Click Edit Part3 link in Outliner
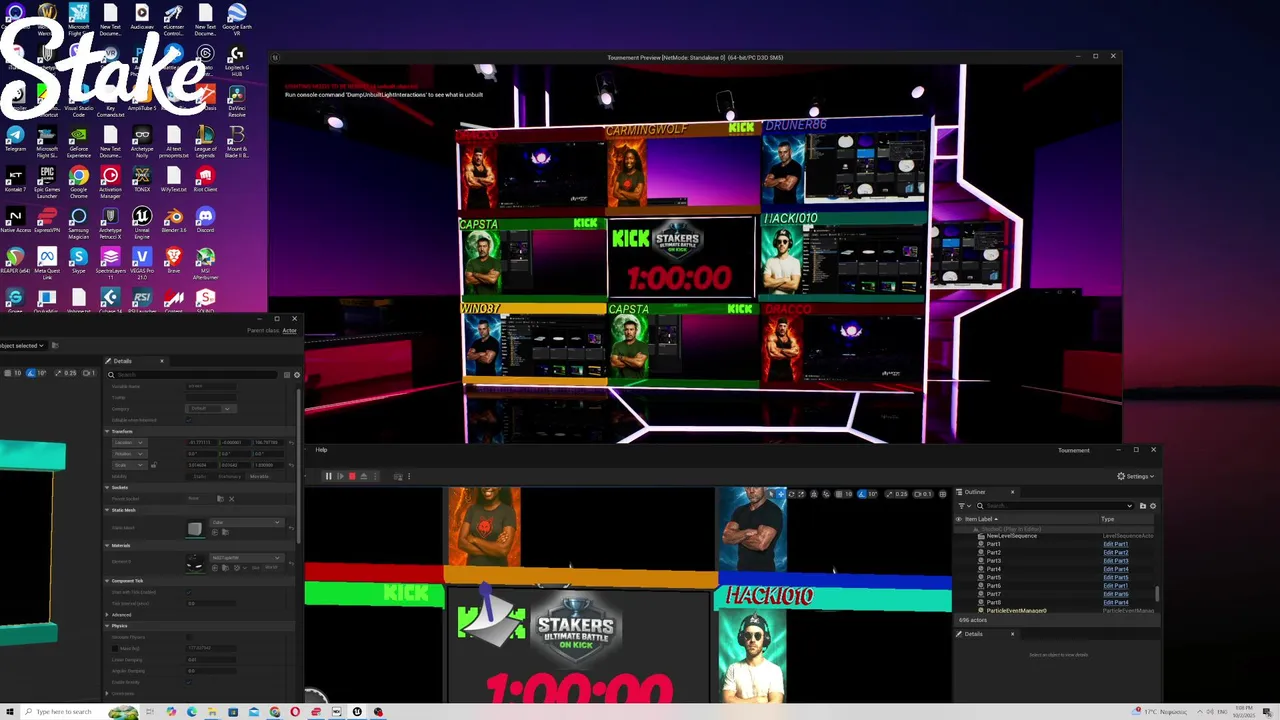The width and height of the screenshot is (1280, 720). [x=1115, y=561]
